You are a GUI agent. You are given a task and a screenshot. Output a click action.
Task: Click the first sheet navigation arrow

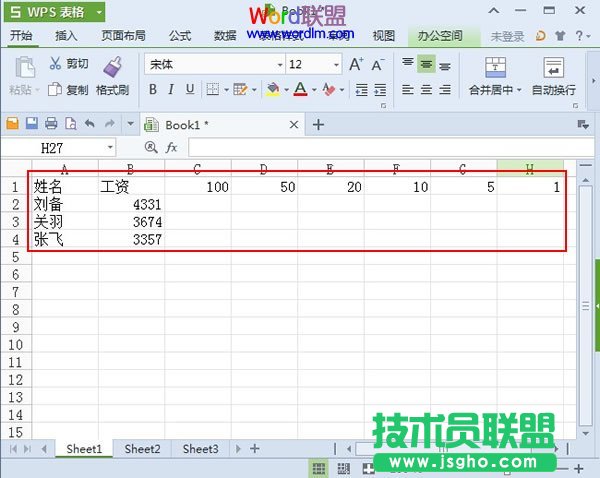13,449
